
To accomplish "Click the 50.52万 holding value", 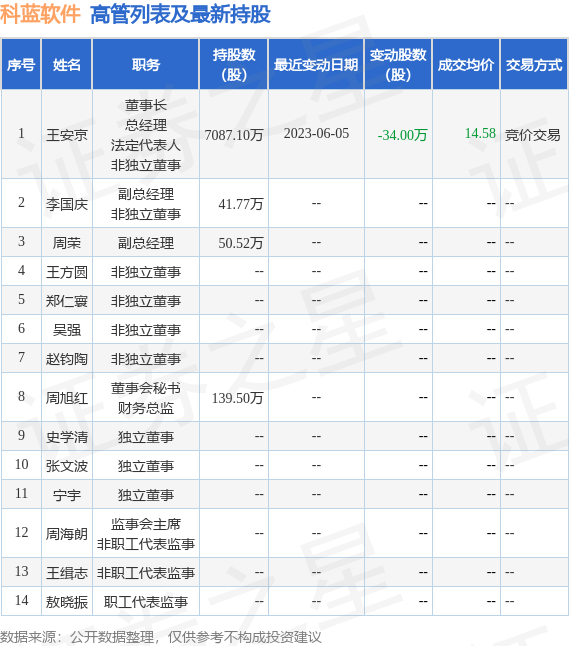I will 241,243.
